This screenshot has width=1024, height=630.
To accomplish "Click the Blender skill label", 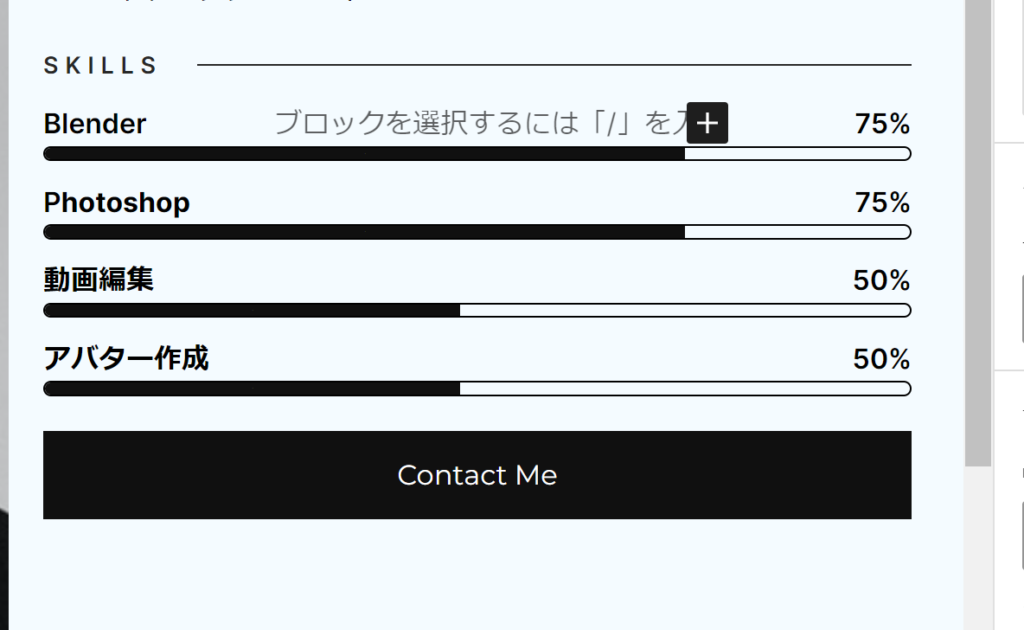I will (95, 124).
